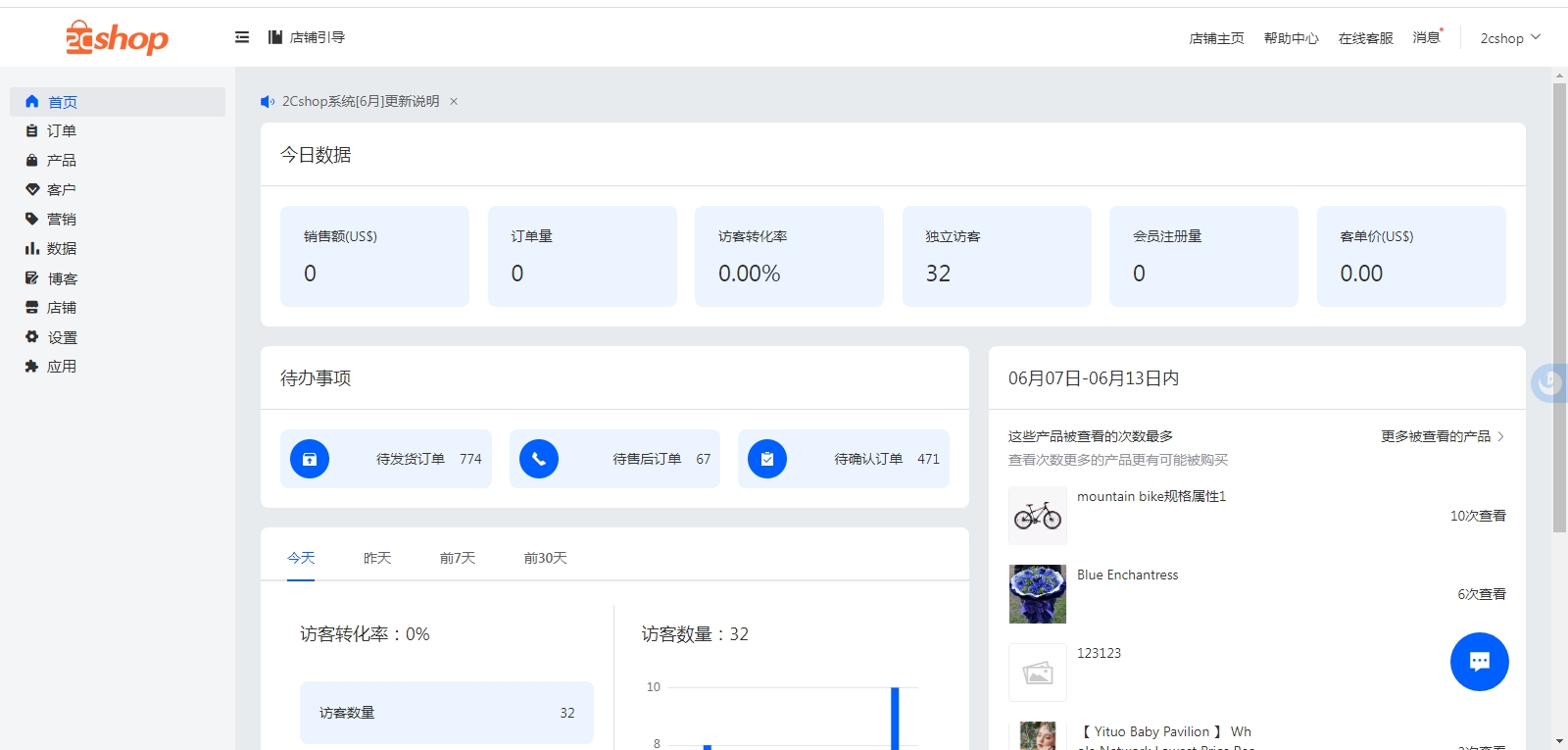Screen dimensions: 1568x750
Task: Open 消息 notifications
Action: pos(1427,37)
